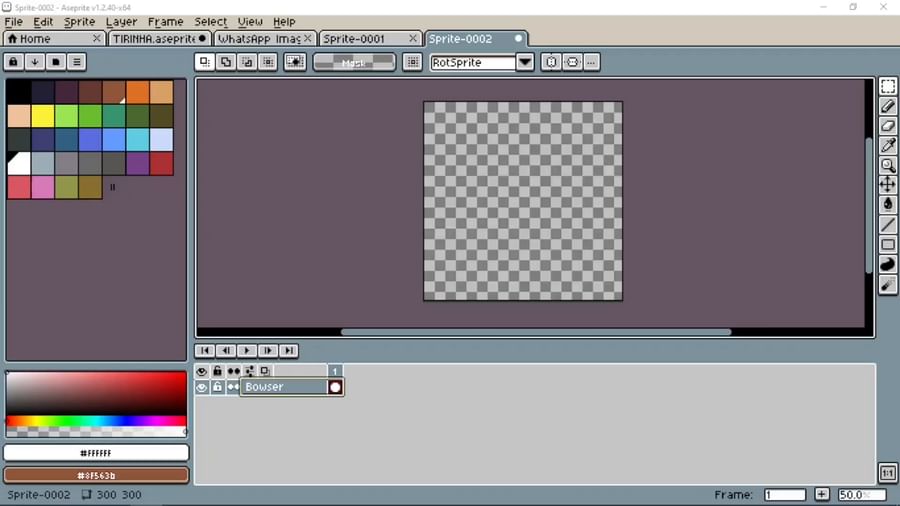Click the flip horizontal icon
This screenshot has height=506, width=900.
point(551,61)
